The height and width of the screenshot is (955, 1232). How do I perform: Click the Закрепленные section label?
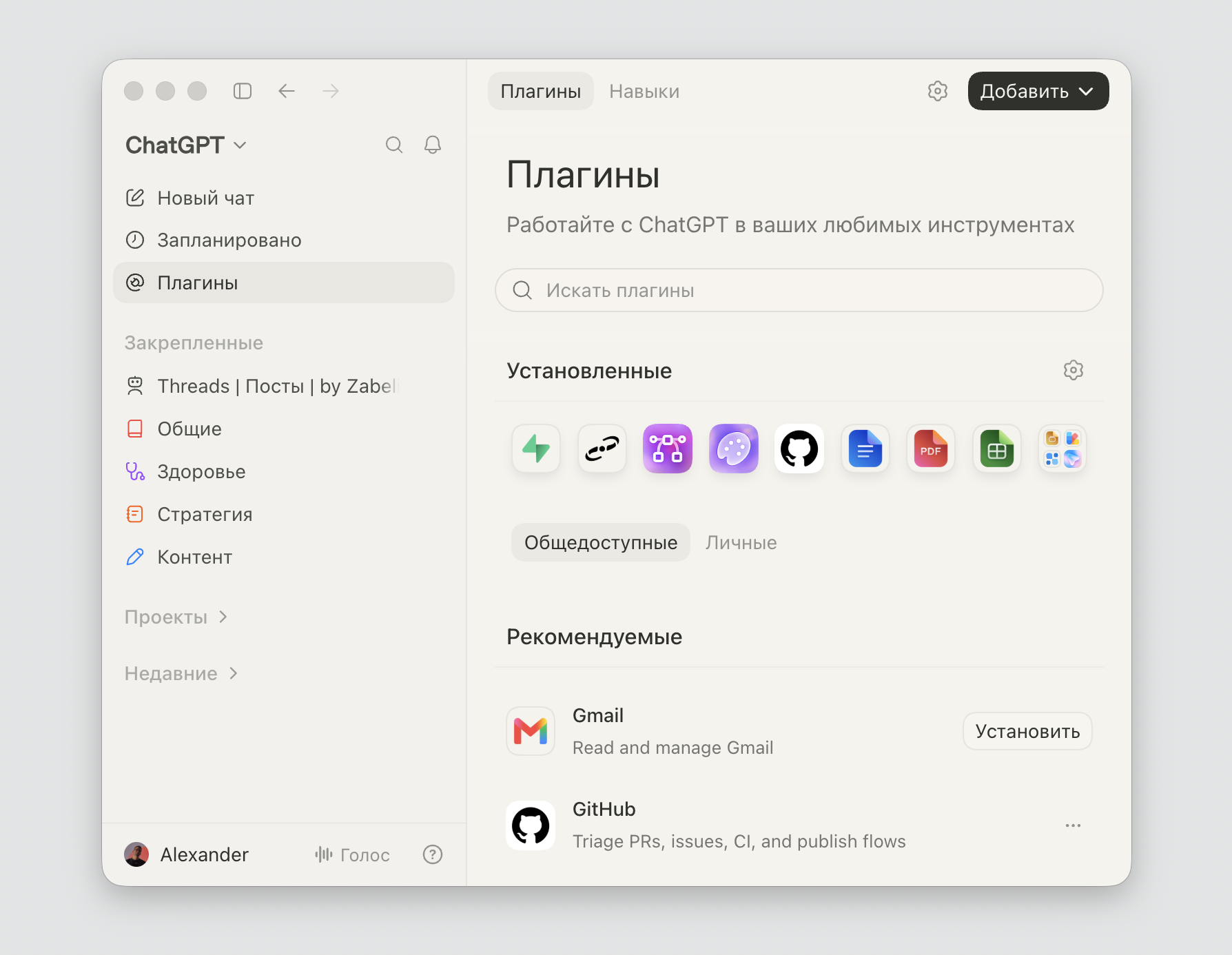point(194,342)
